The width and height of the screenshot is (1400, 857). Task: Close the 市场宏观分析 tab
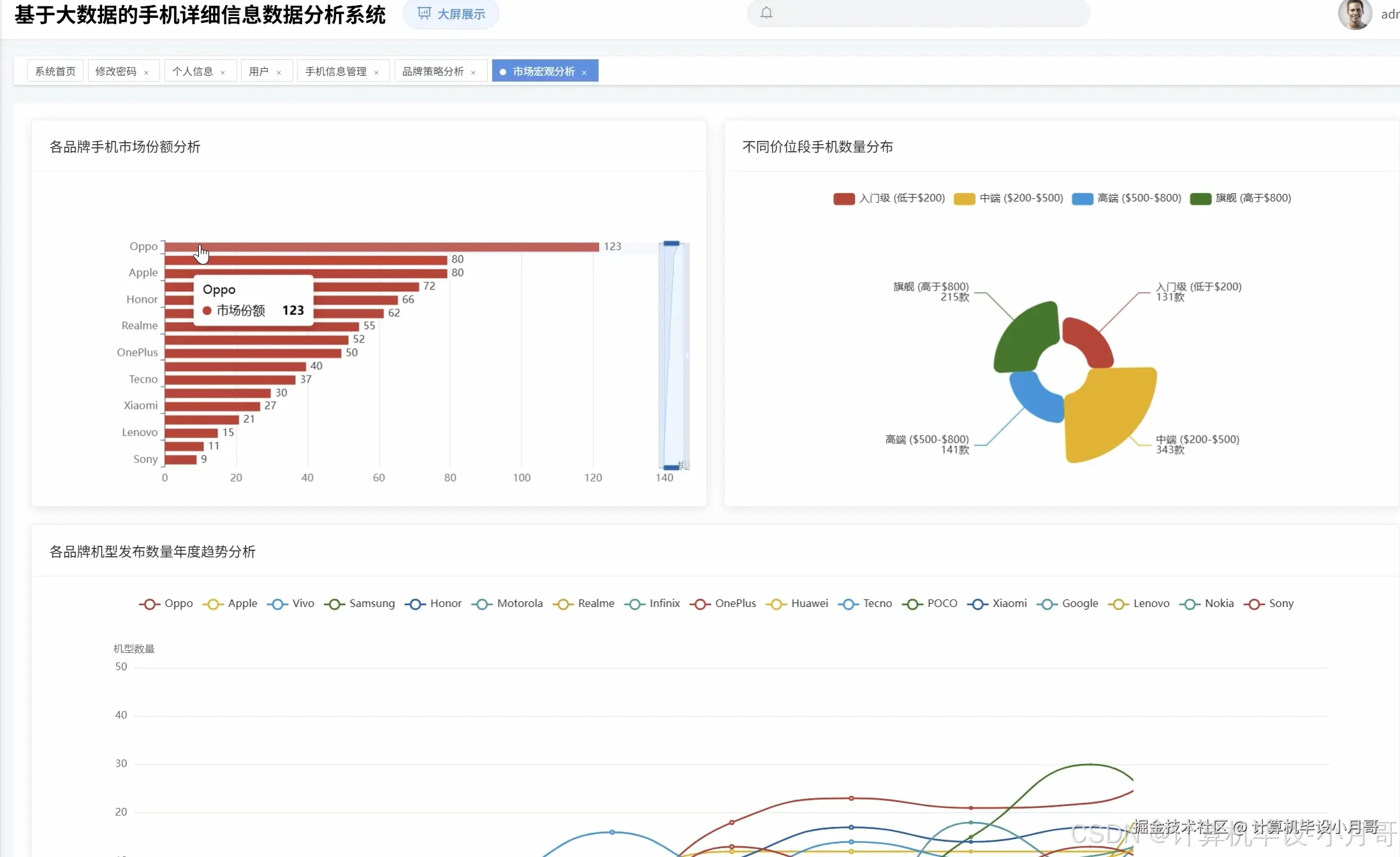[x=584, y=73]
